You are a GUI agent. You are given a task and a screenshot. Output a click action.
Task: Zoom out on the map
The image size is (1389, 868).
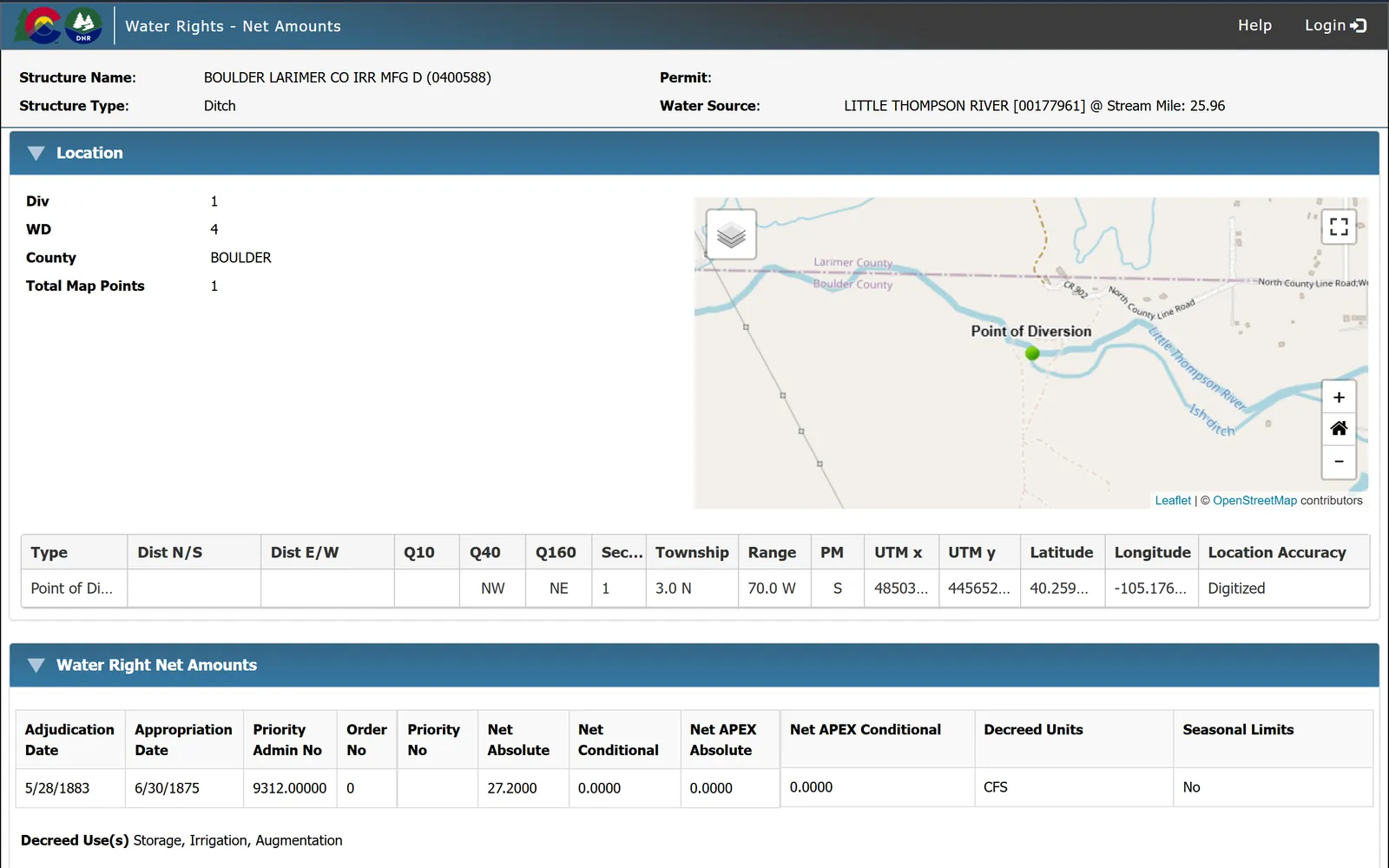(x=1339, y=461)
